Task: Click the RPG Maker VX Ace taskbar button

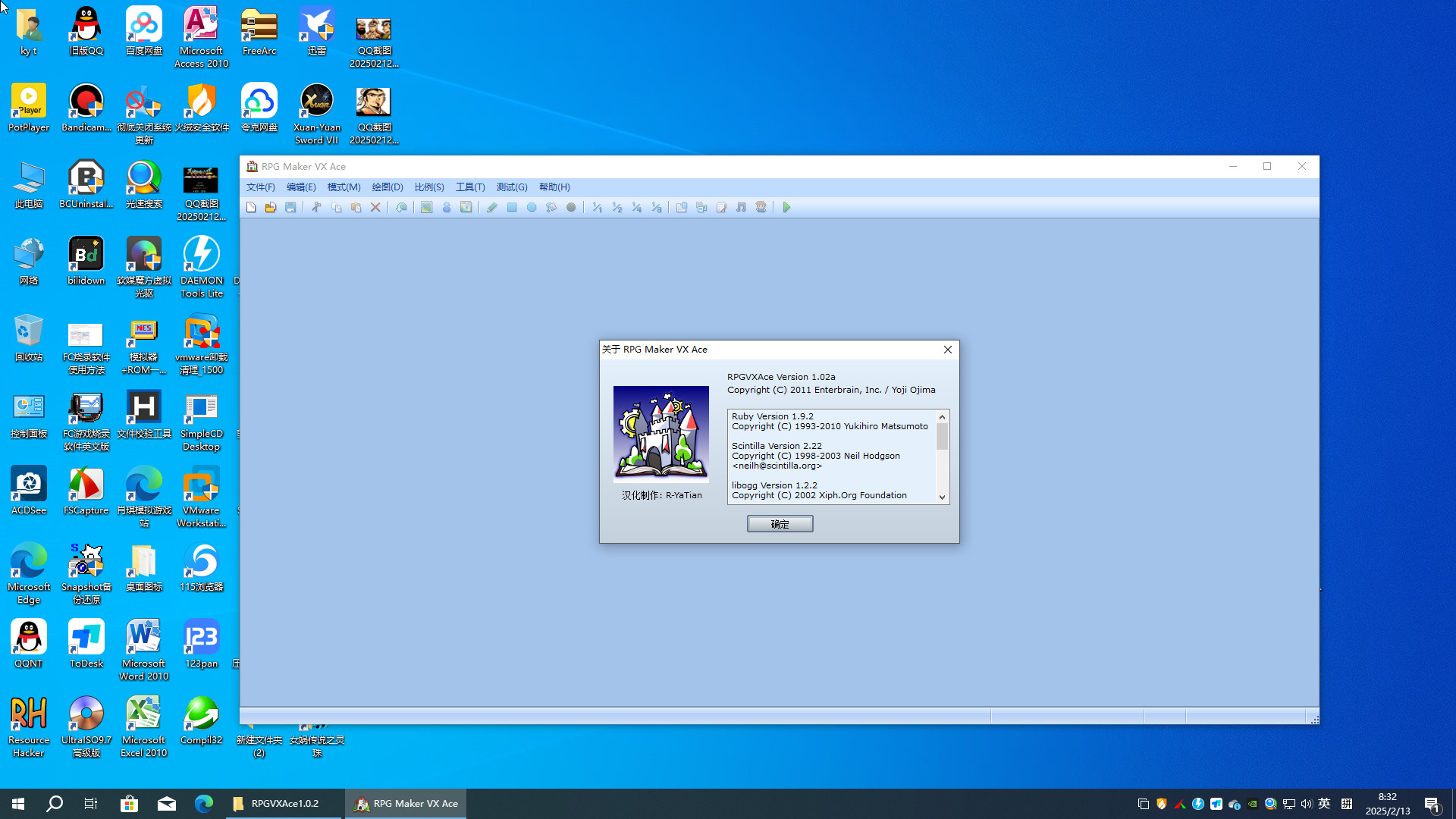Action: pos(406,804)
